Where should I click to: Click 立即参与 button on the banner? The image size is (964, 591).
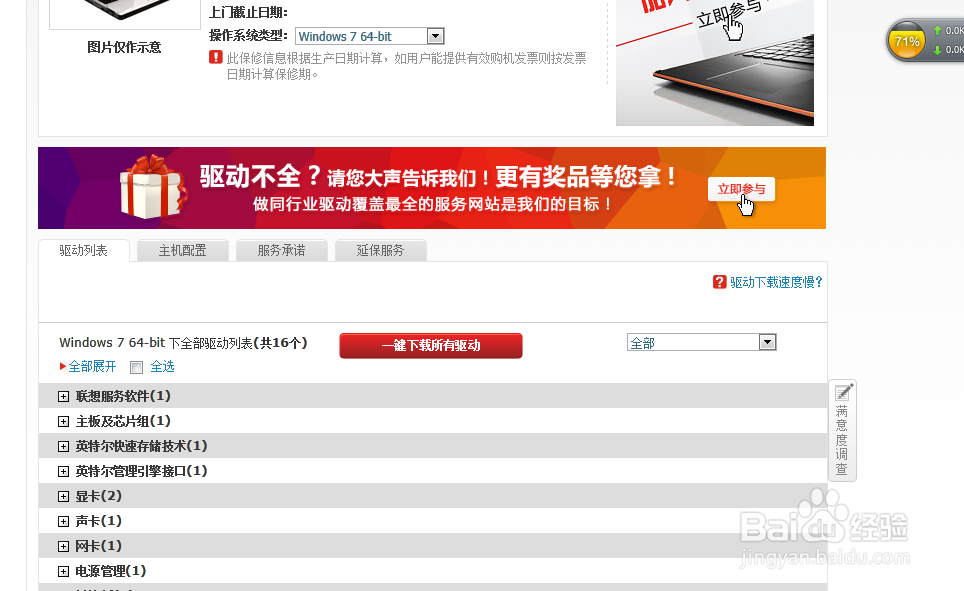click(741, 189)
